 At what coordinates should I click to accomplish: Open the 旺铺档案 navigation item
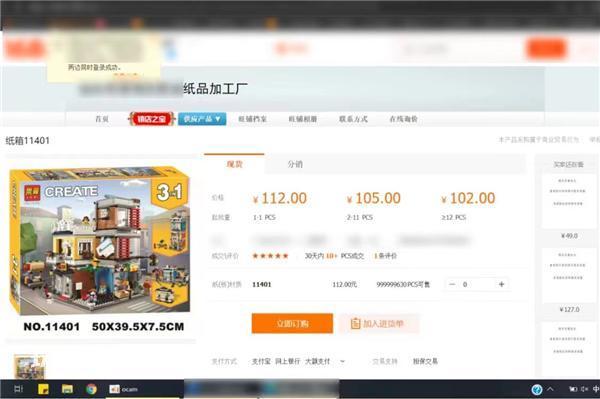tap(253, 119)
